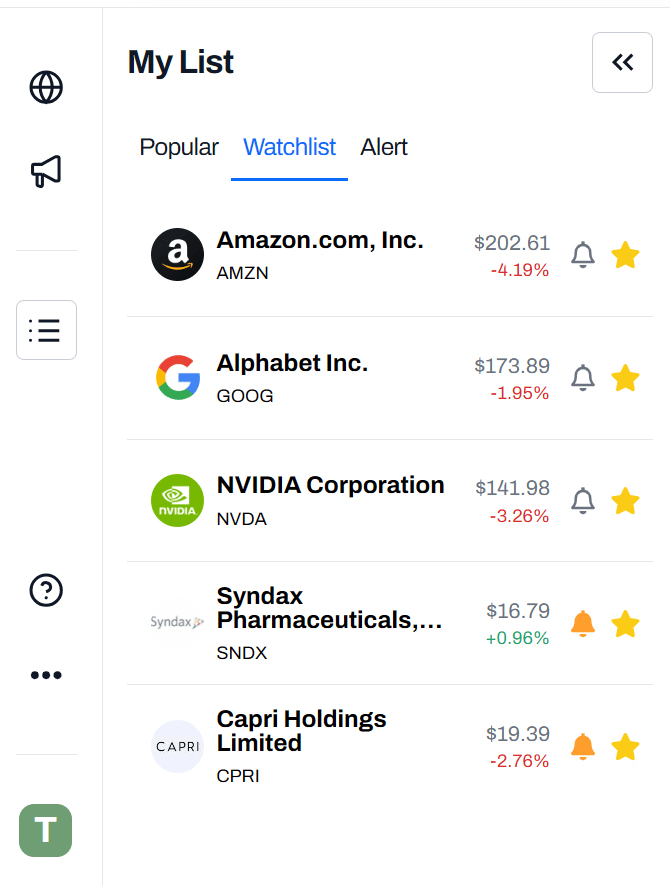
Task: Open Capri Holdings Limited stock entry
Action: [390, 746]
